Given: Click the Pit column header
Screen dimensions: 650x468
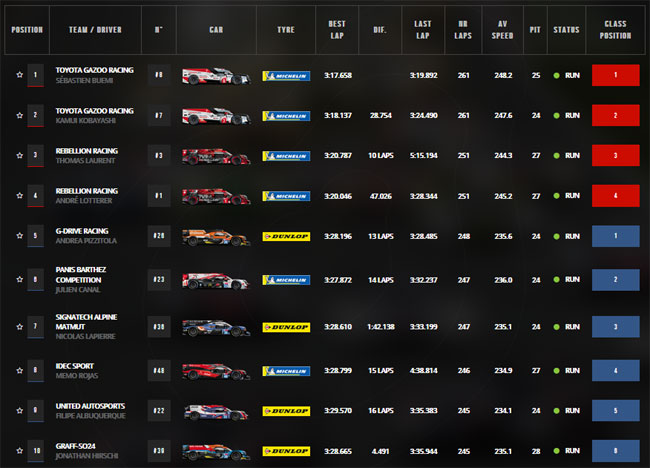Looking at the screenshot, I should (x=535, y=30).
